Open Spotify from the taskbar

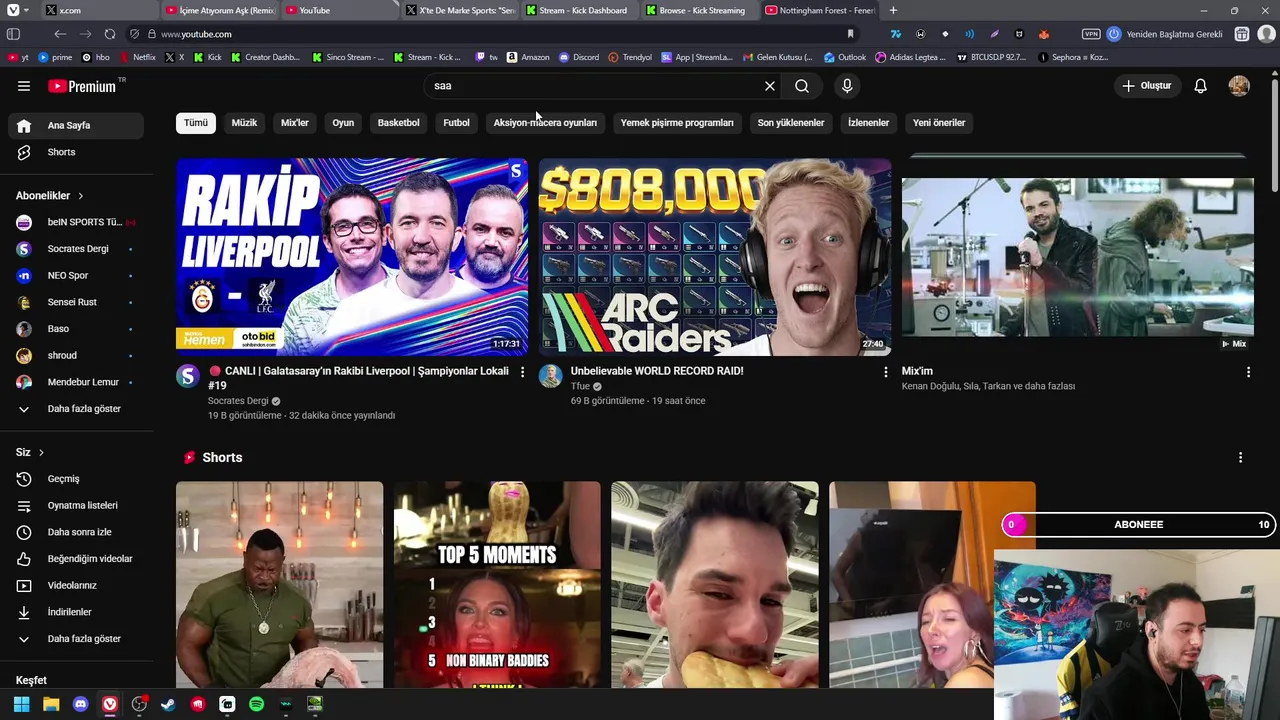pos(256,704)
